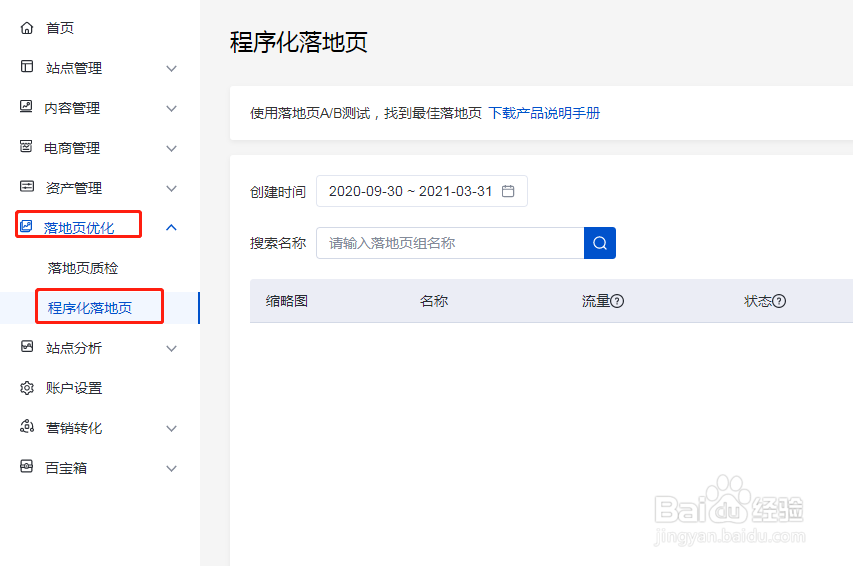
Task: Click the 站点分析 sidebar icon
Action: [x=27, y=346]
